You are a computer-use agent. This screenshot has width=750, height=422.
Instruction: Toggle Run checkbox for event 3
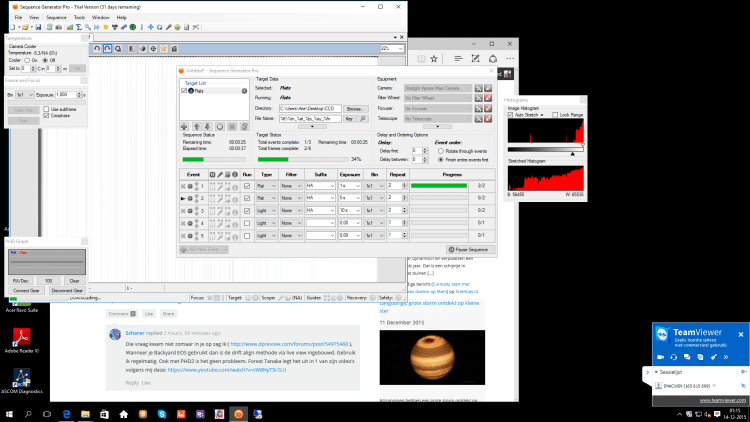tap(247, 211)
